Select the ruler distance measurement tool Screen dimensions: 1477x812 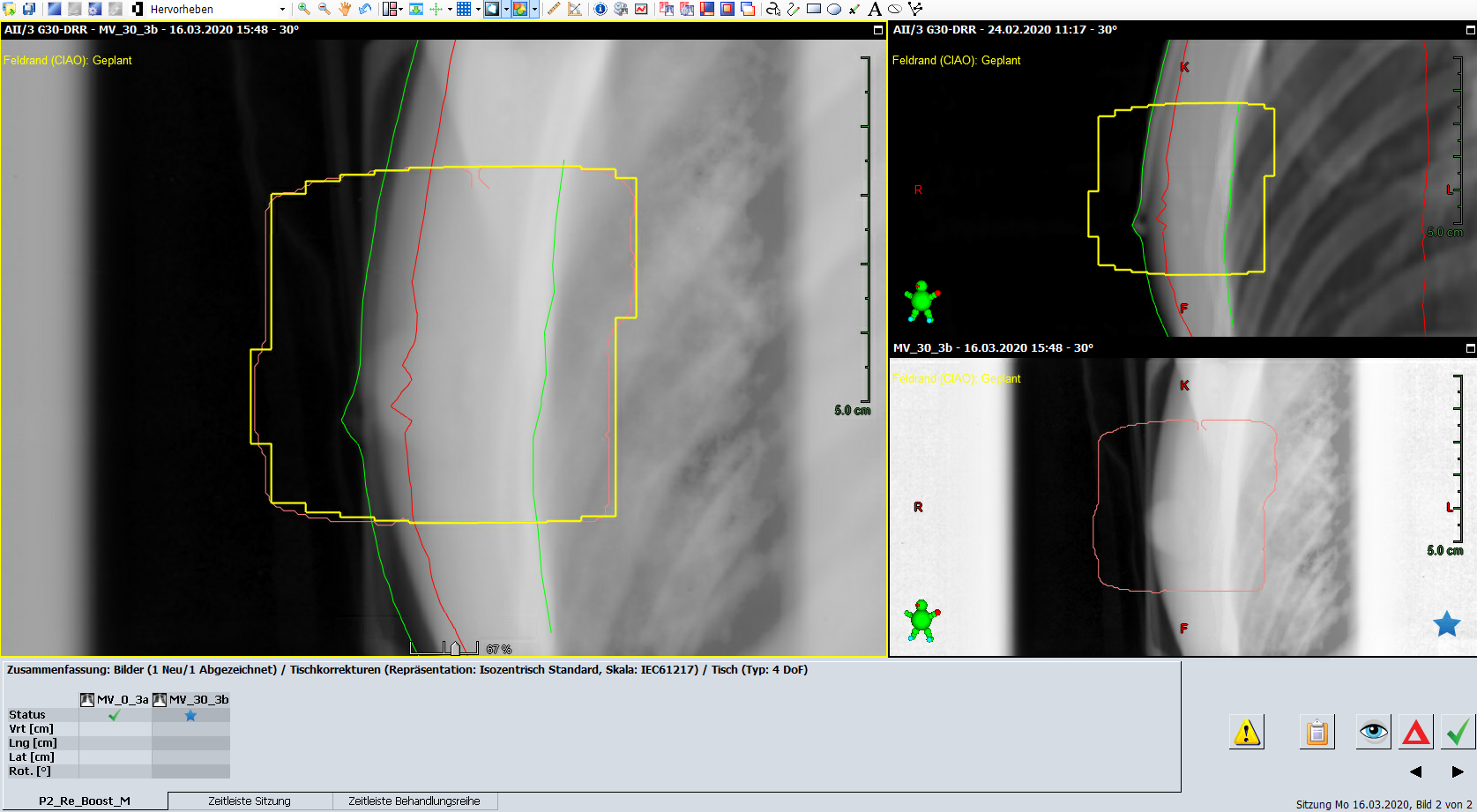tap(554, 9)
